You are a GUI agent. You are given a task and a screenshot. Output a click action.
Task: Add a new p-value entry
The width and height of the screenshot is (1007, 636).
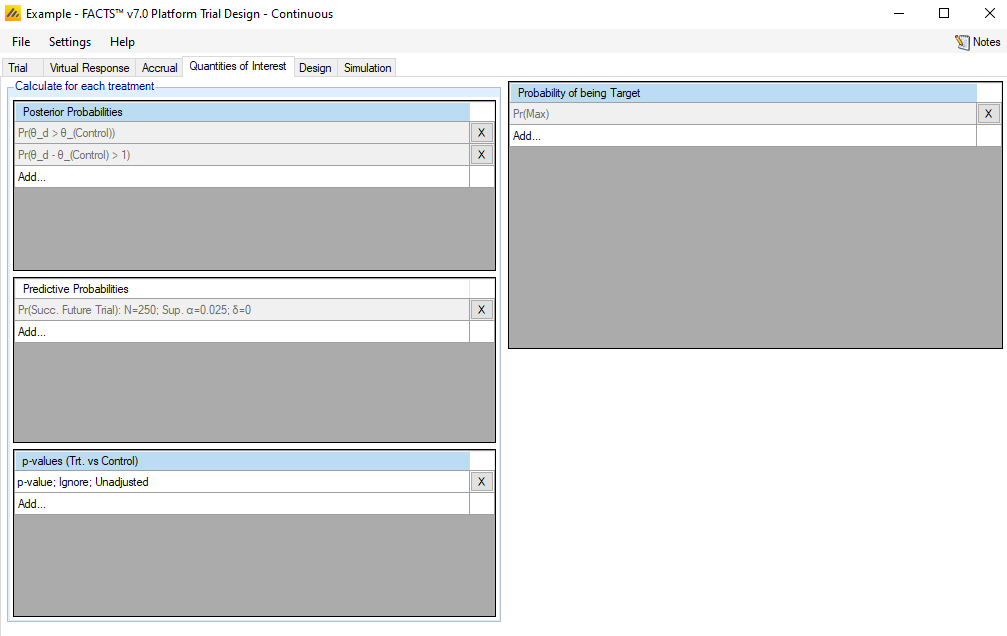(x=32, y=504)
